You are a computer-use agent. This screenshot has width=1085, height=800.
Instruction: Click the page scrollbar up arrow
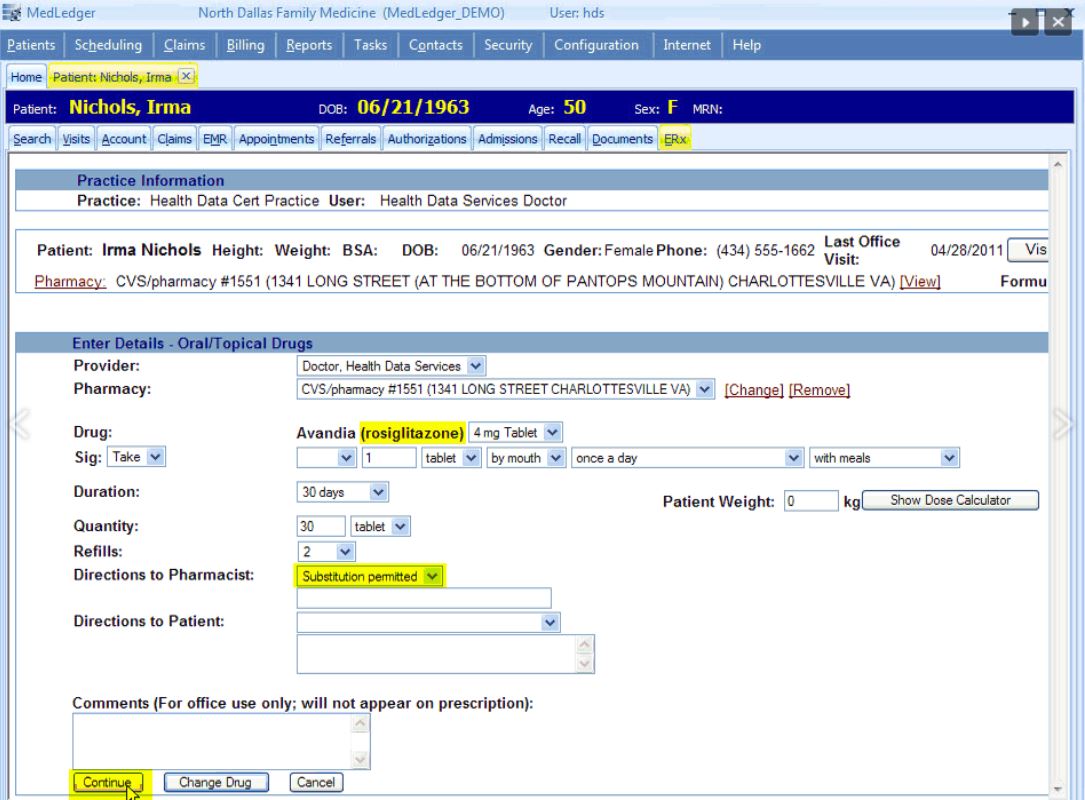pyautogui.click(x=1057, y=164)
